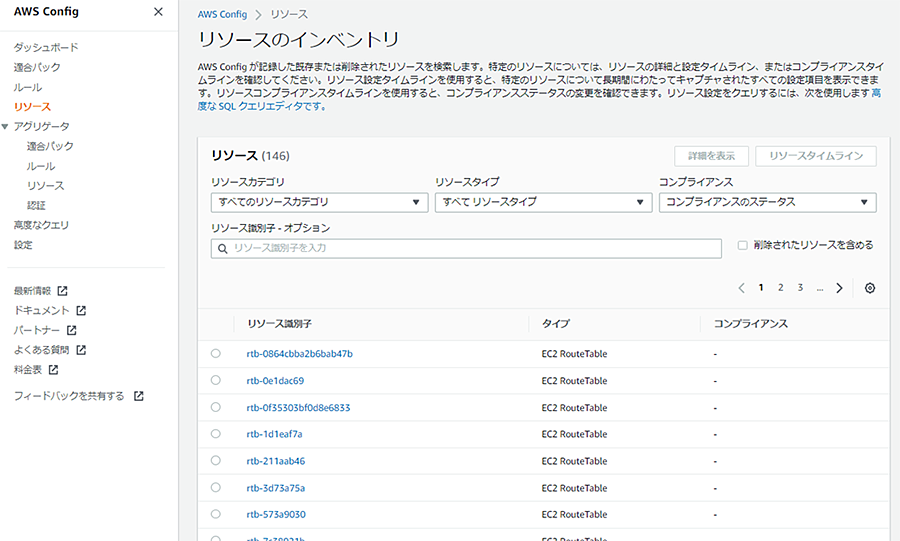Select radio for rtb-1d1eaf7a
This screenshot has height=541, width=900.
[x=216, y=434]
